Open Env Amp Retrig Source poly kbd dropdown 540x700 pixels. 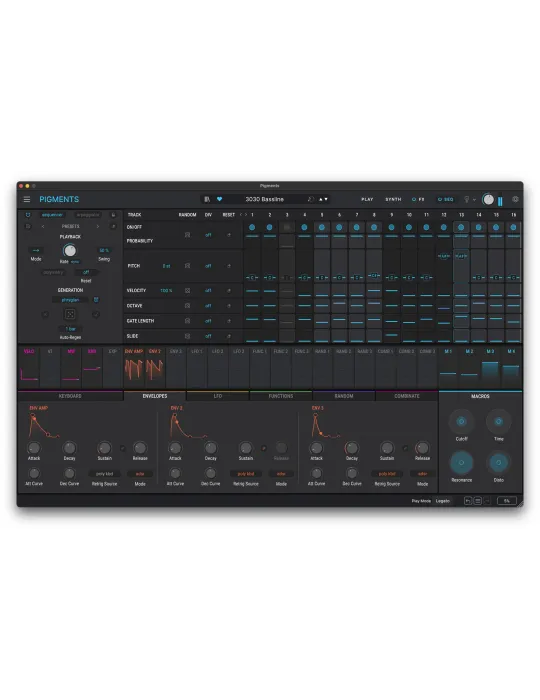[x=104, y=474]
